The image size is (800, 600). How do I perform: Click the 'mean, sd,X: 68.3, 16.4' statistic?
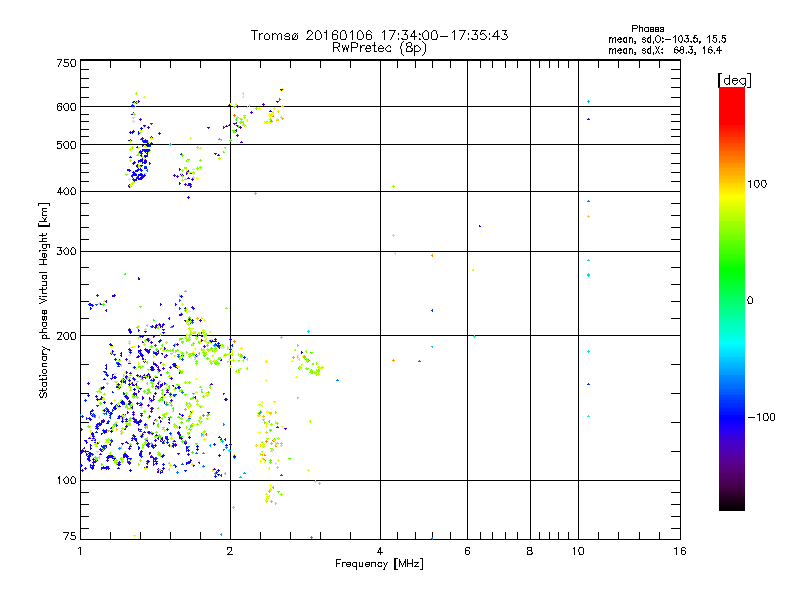[x=665, y=50]
